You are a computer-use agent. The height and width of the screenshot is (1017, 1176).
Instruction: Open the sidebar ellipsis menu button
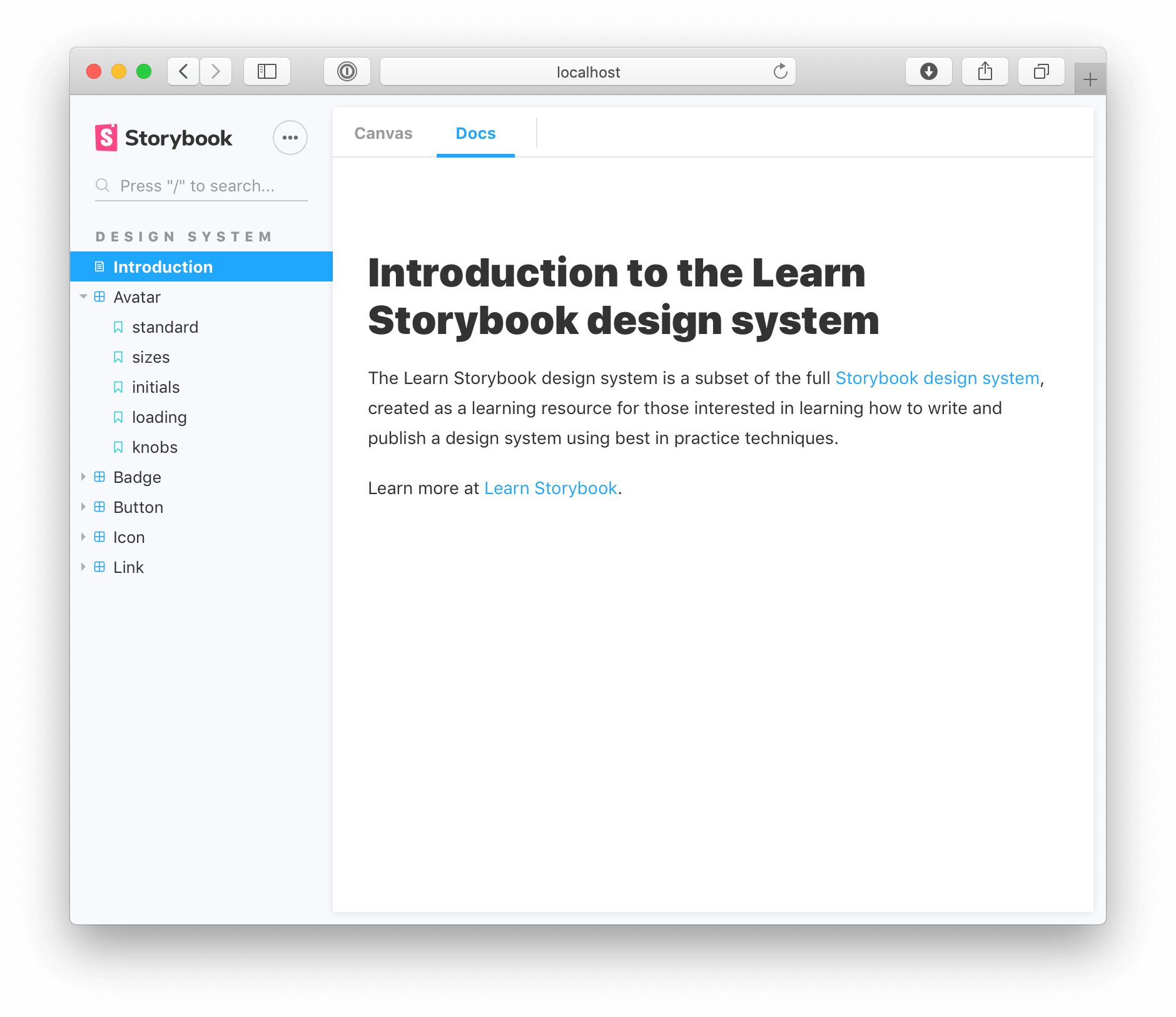tap(290, 138)
